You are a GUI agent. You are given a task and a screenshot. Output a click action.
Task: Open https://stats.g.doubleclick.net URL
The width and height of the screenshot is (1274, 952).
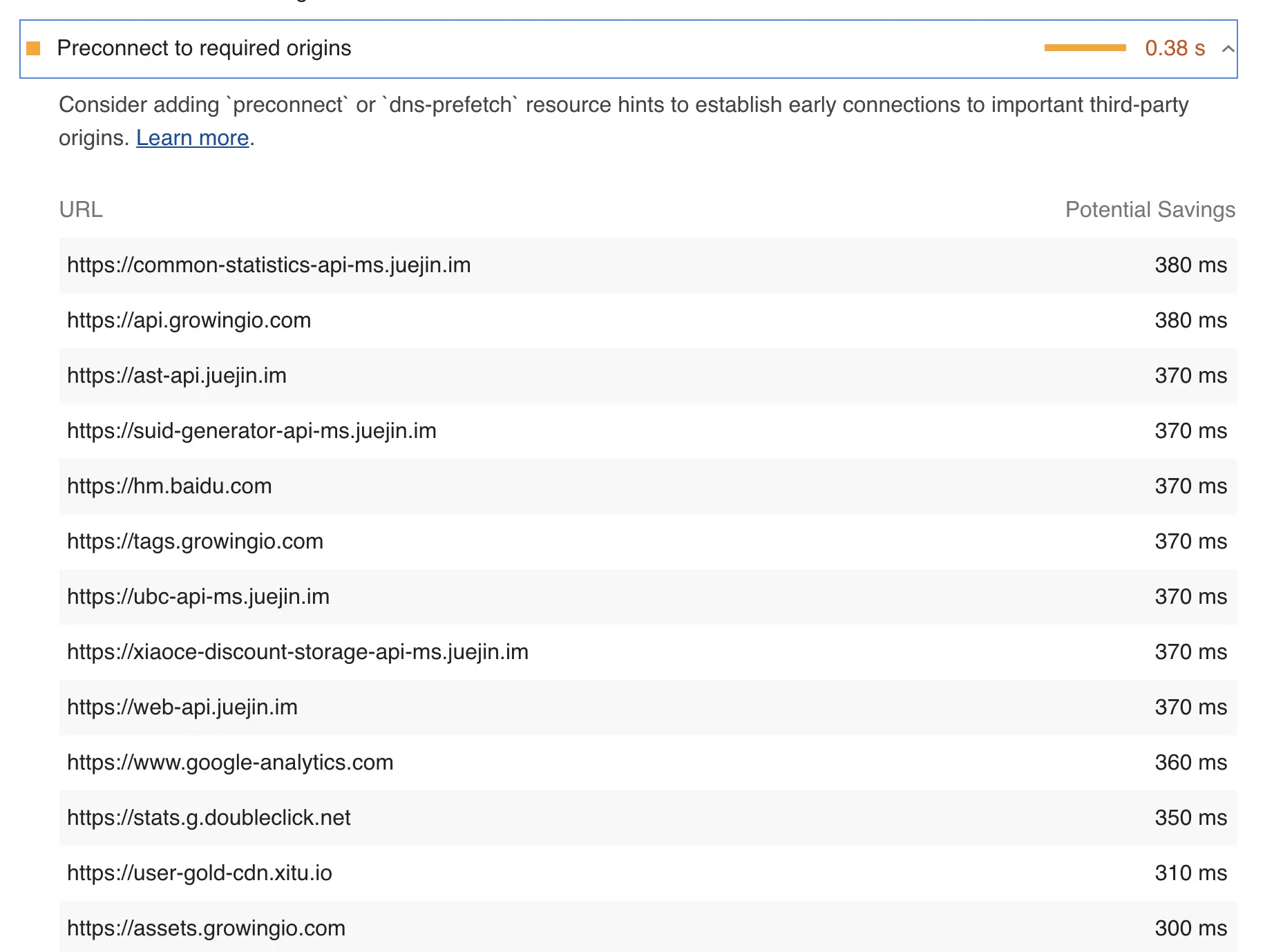tap(209, 818)
